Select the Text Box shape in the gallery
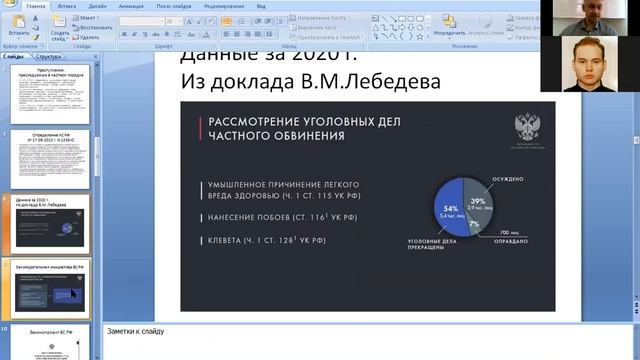This screenshot has width=640, height=360. [375, 18]
